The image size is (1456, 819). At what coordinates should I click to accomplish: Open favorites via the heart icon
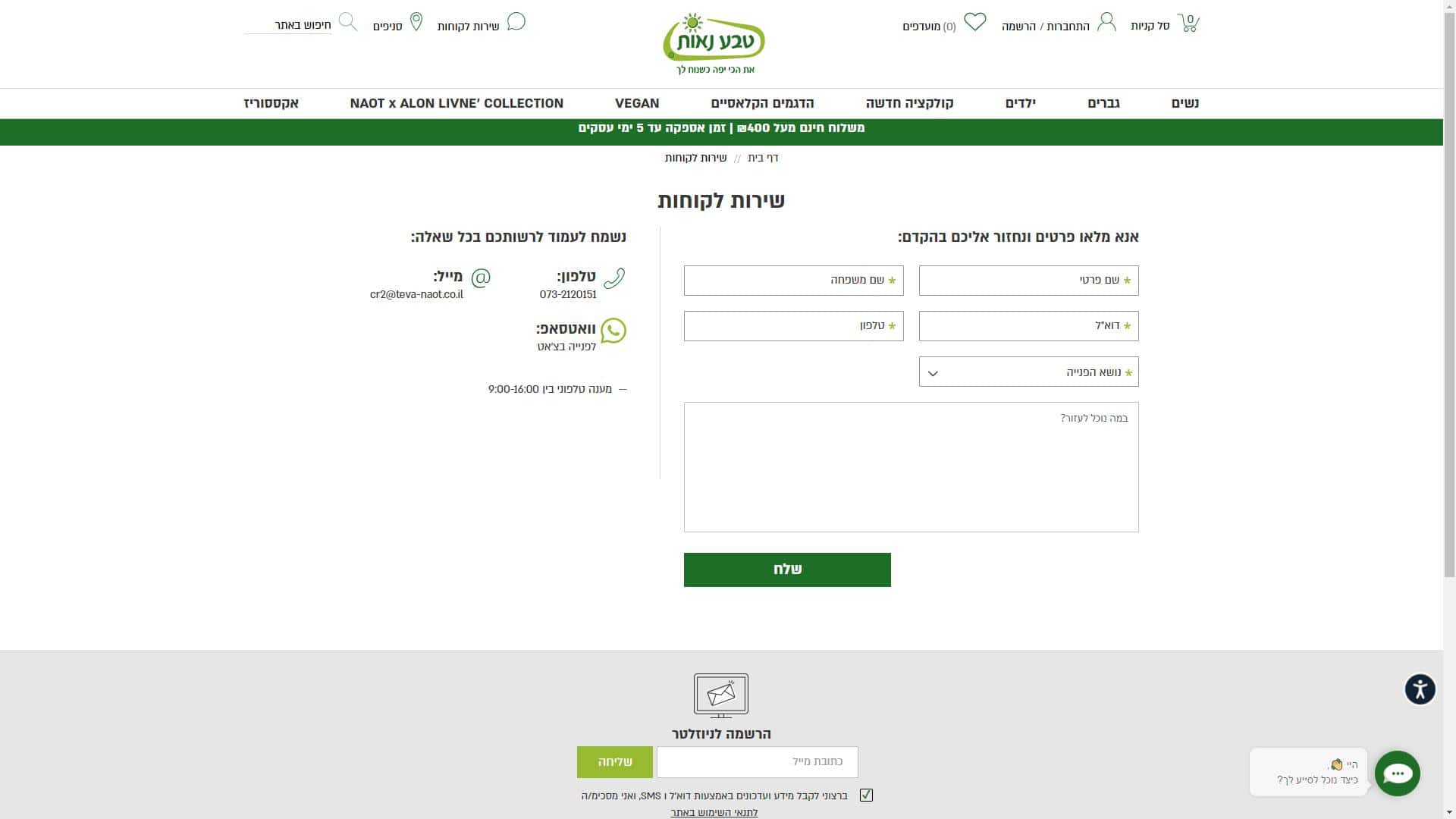coord(974,22)
